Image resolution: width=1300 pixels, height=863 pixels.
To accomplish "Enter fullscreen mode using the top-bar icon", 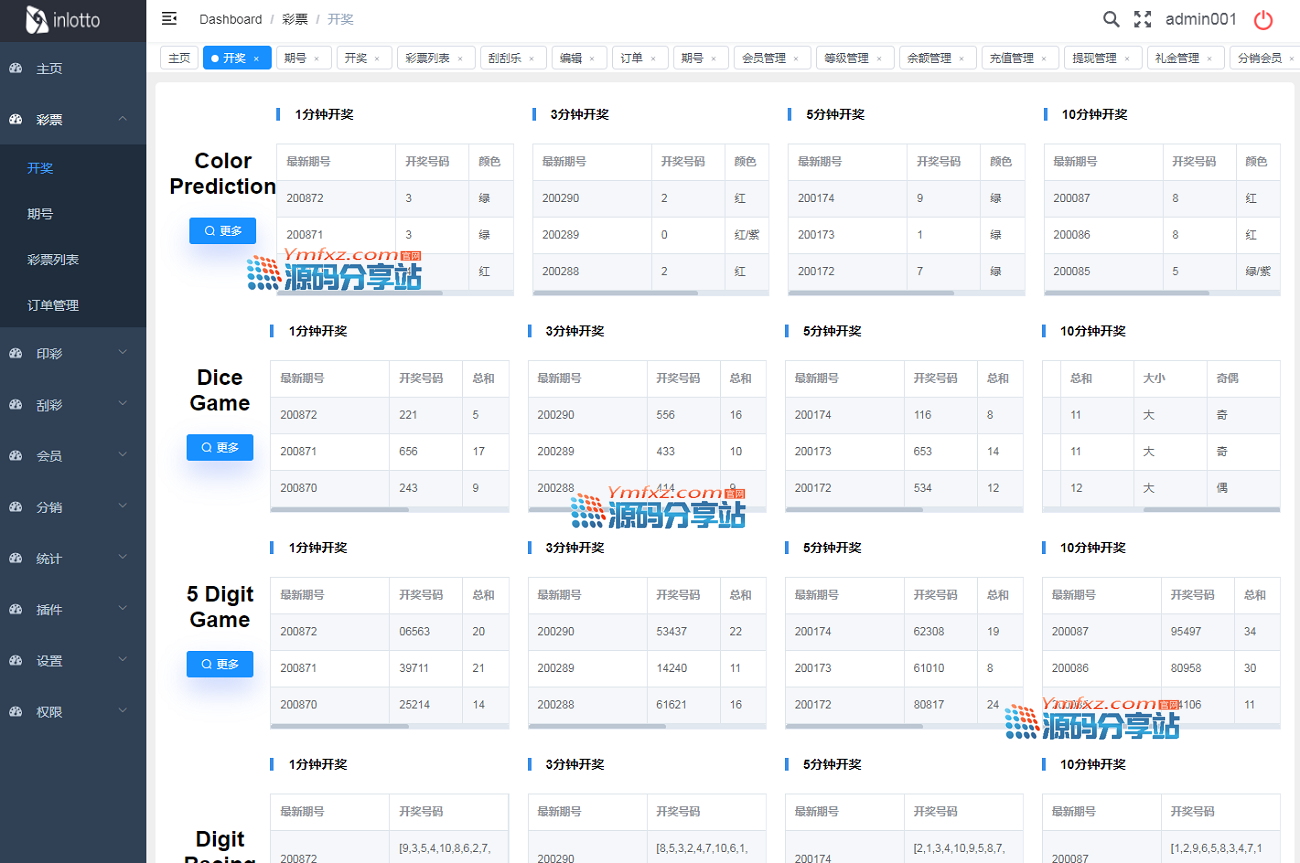I will (1142, 19).
